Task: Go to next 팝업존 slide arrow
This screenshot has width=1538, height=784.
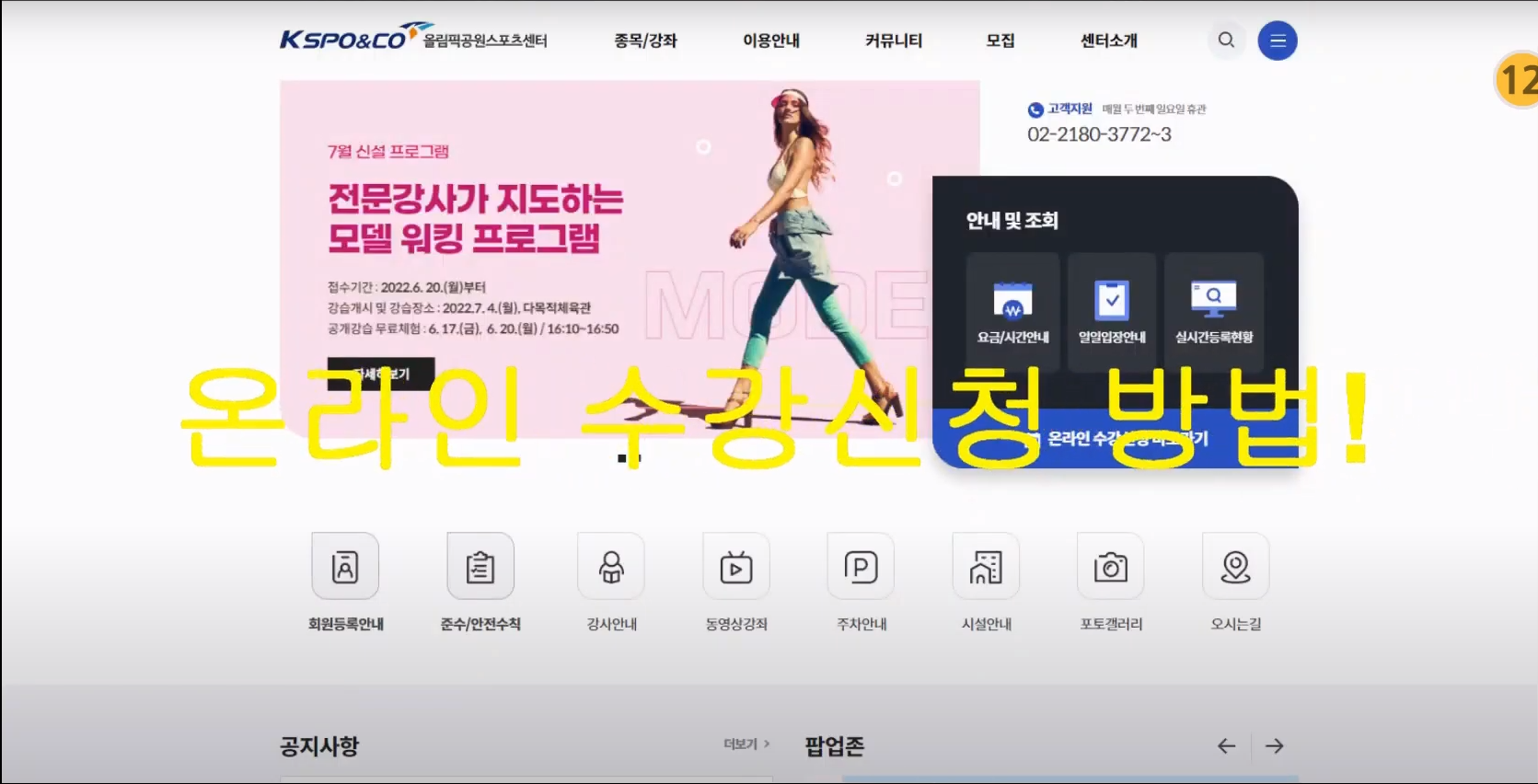Action: click(1274, 746)
